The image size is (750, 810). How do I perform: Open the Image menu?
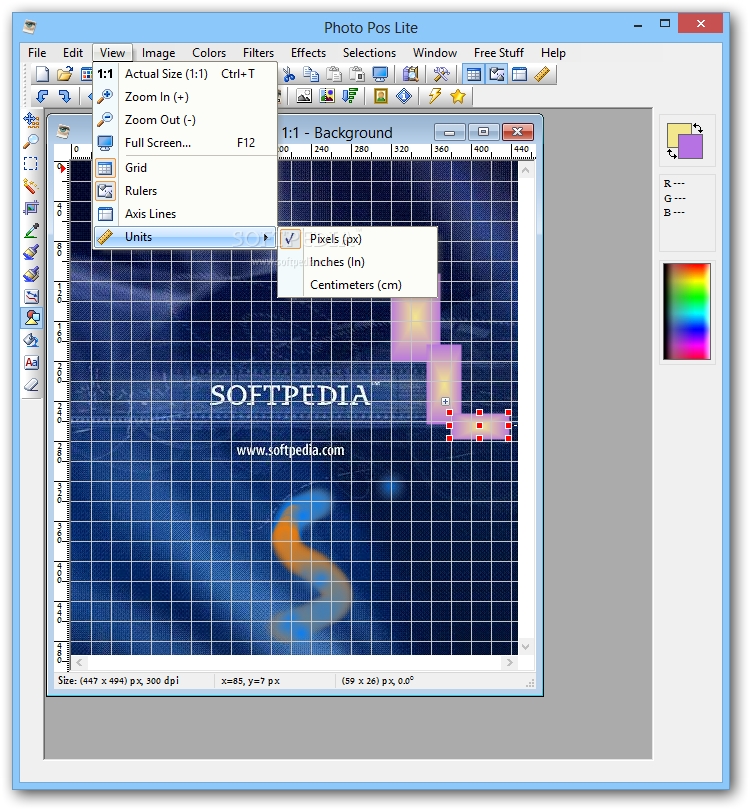click(x=158, y=53)
